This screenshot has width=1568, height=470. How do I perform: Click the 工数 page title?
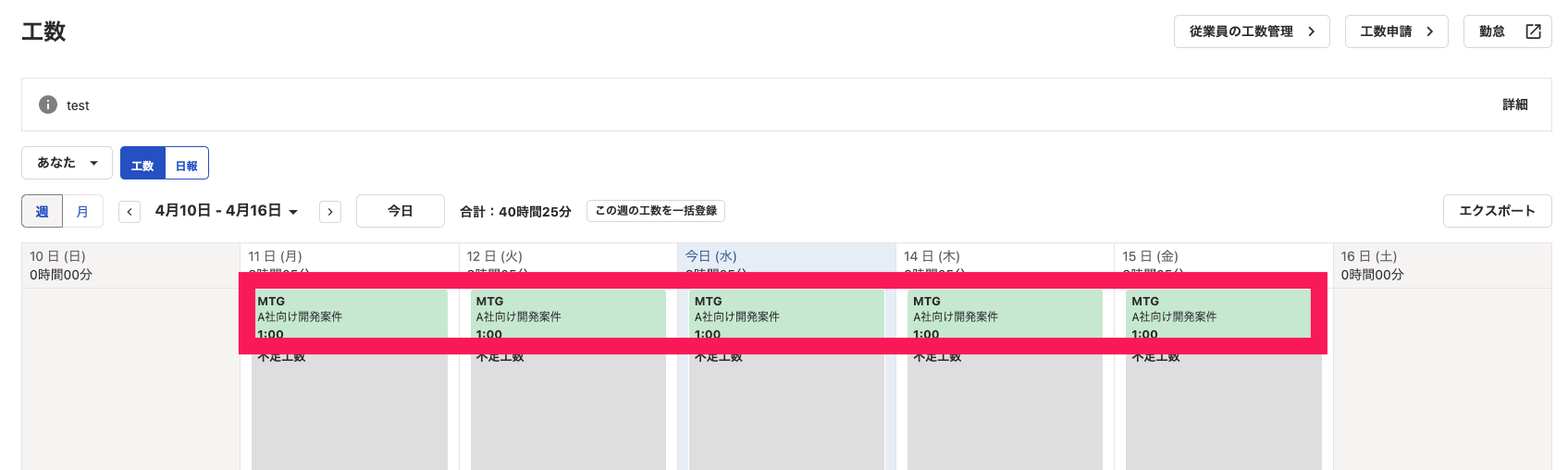tap(43, 31)
